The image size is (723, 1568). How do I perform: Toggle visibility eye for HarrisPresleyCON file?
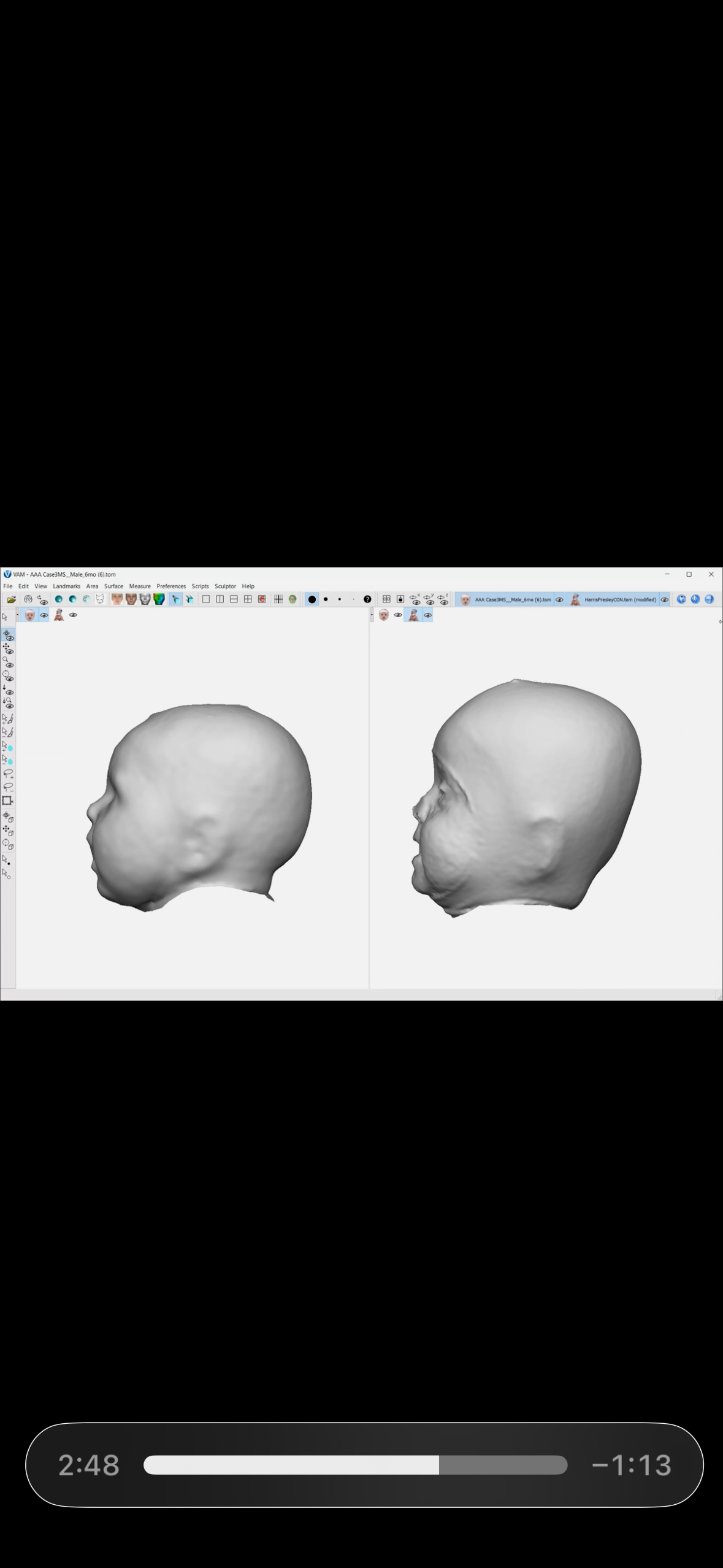[664, 599]
